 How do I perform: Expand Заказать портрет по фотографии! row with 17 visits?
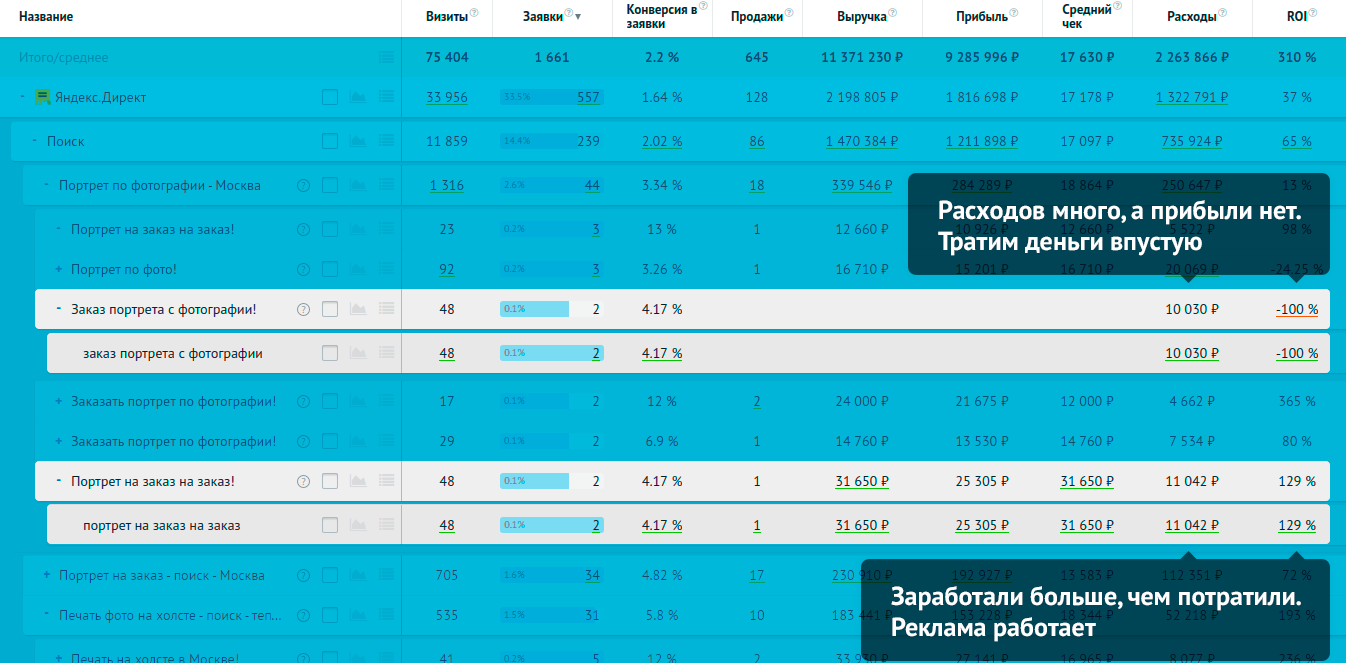tap(58, 401)
